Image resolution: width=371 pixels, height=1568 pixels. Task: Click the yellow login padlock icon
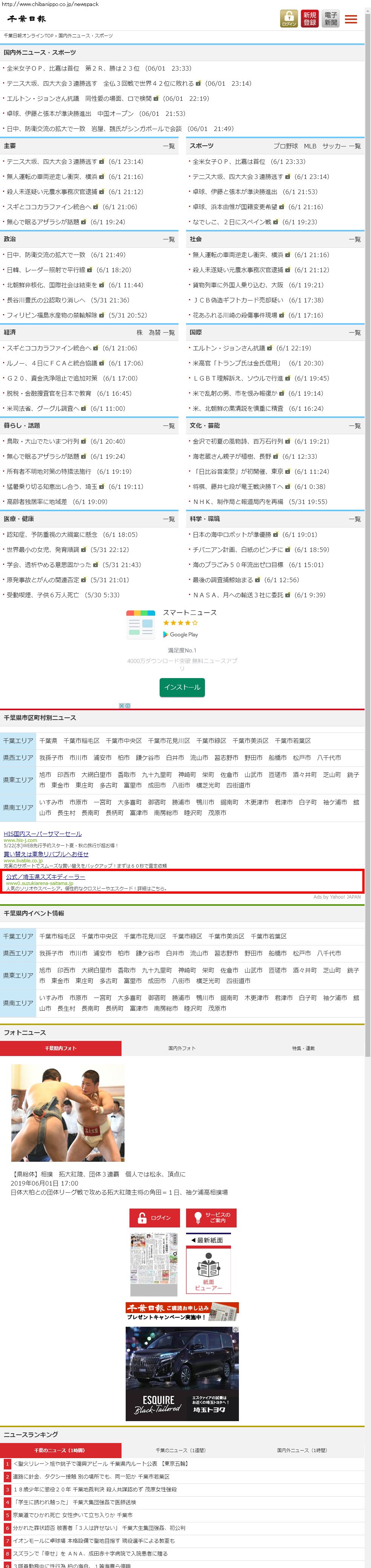coord(289,18)
